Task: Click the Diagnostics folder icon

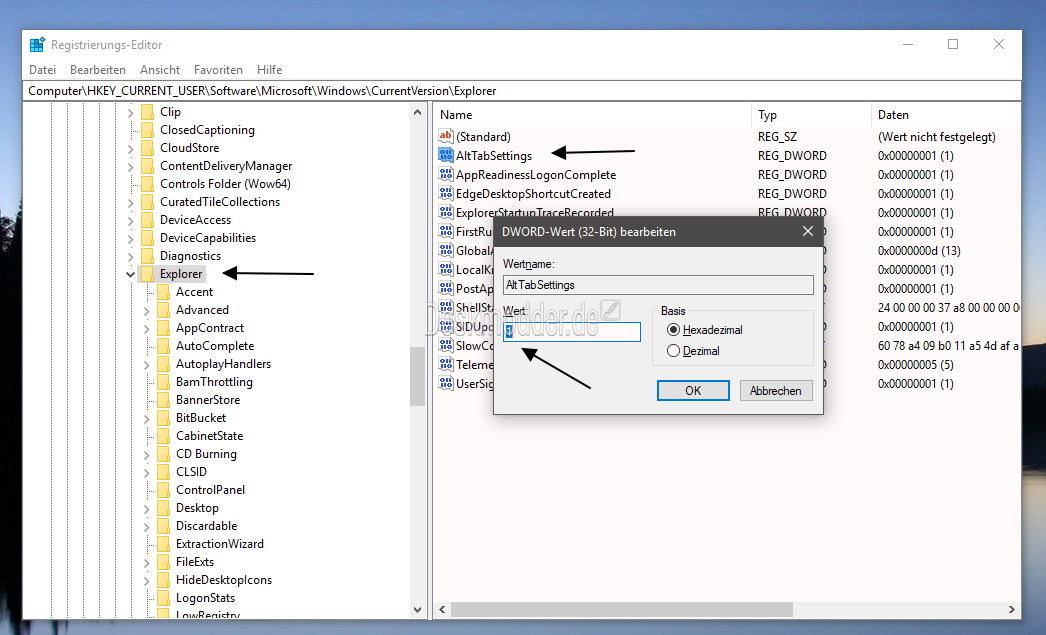Action: pyautogui.click(x=147, y=255)
